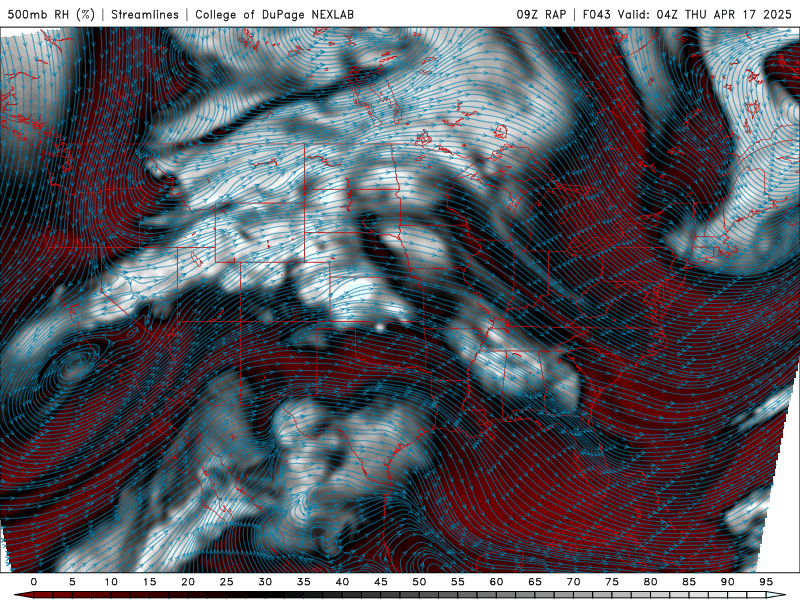The width and height of the screenshot is (800, 600).
Task: Click the '45' label on the color scale
Action: (x=381, y=582)
